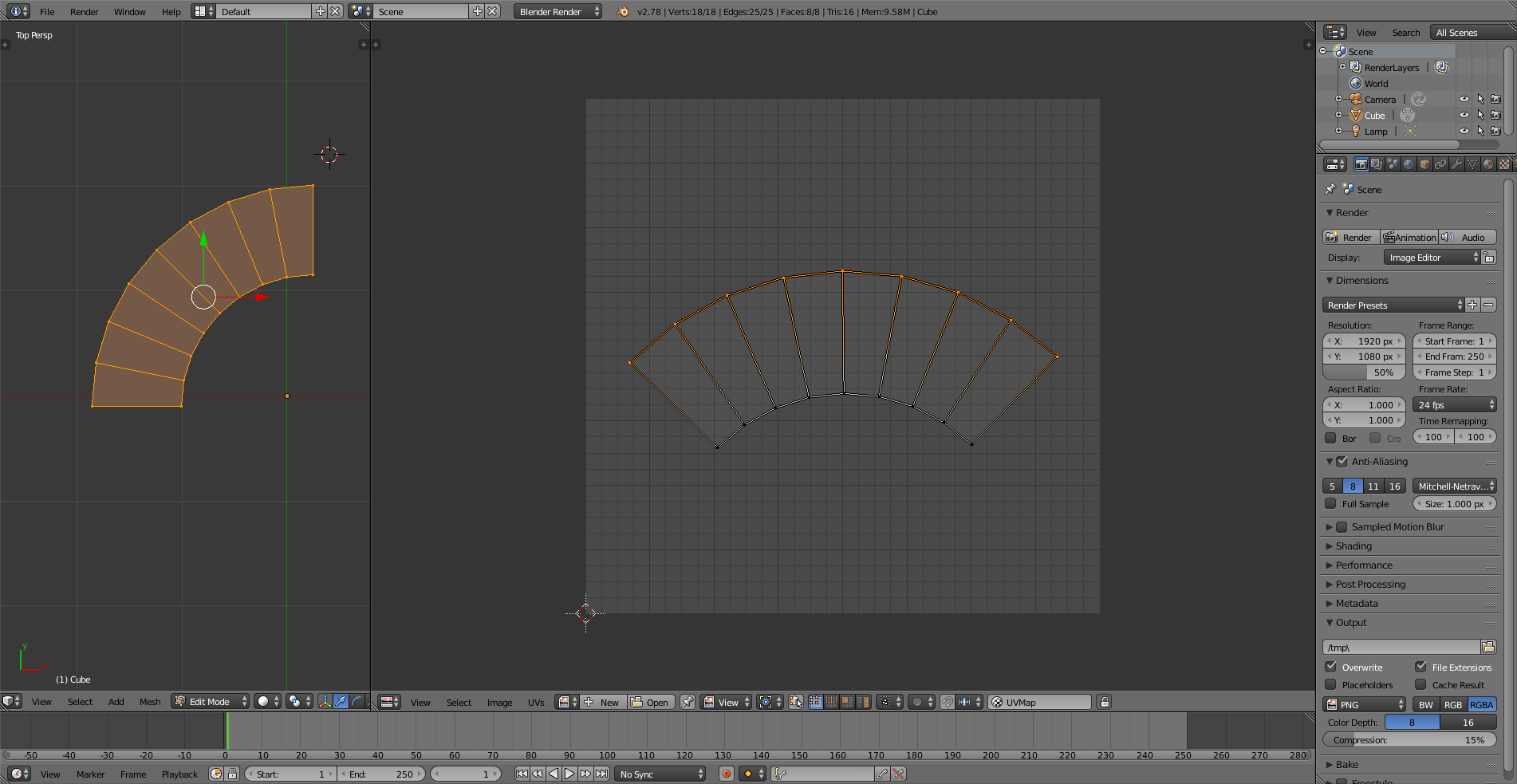Enable the Sampled Motion Blur checkbox
1517x784 pixels.
[1342, 526]
